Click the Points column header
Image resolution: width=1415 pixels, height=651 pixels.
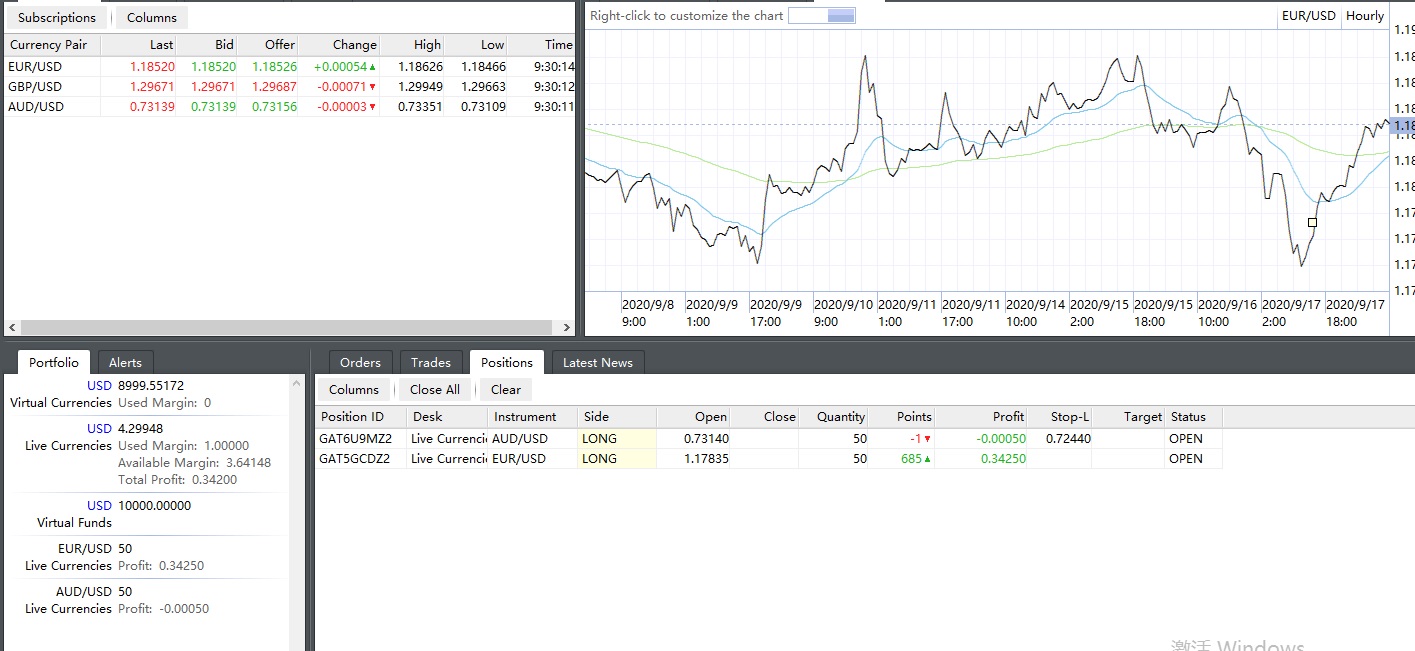[902, 417]
